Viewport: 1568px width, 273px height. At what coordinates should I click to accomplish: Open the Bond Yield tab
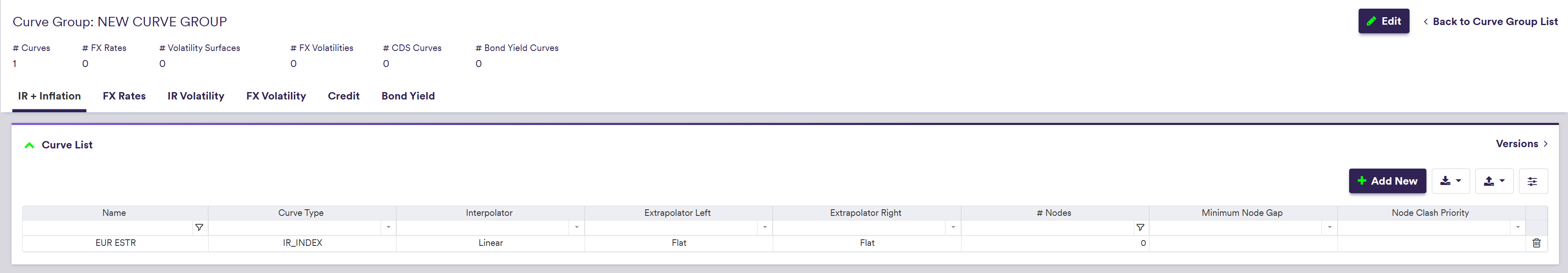(408, 96)
